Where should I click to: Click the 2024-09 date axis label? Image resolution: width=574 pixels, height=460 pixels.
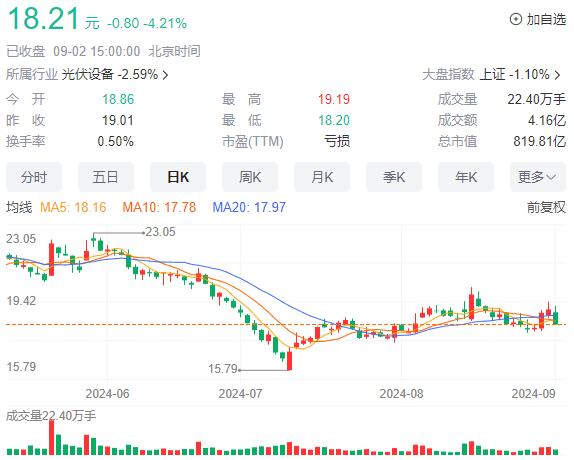(x=533, y=394)
